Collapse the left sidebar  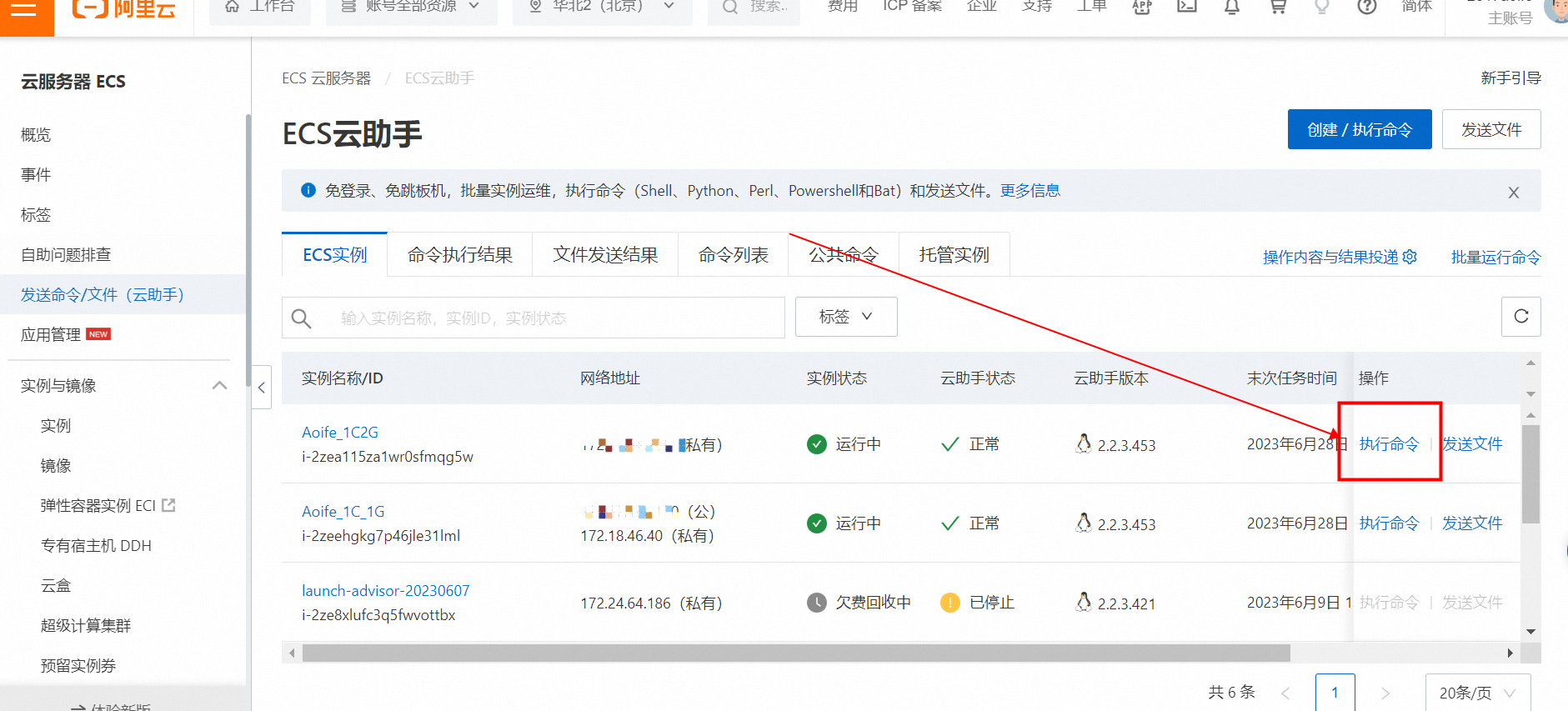click(x=262, y=388)
